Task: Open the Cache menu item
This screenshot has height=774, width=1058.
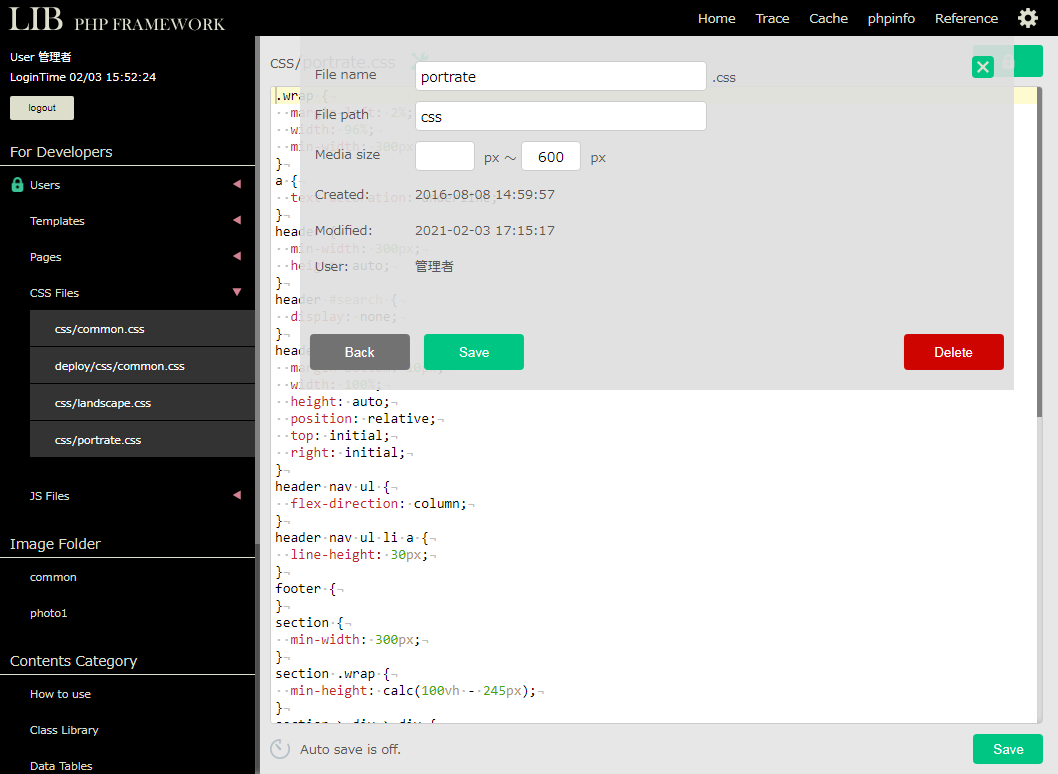Action: coord(828,18)
